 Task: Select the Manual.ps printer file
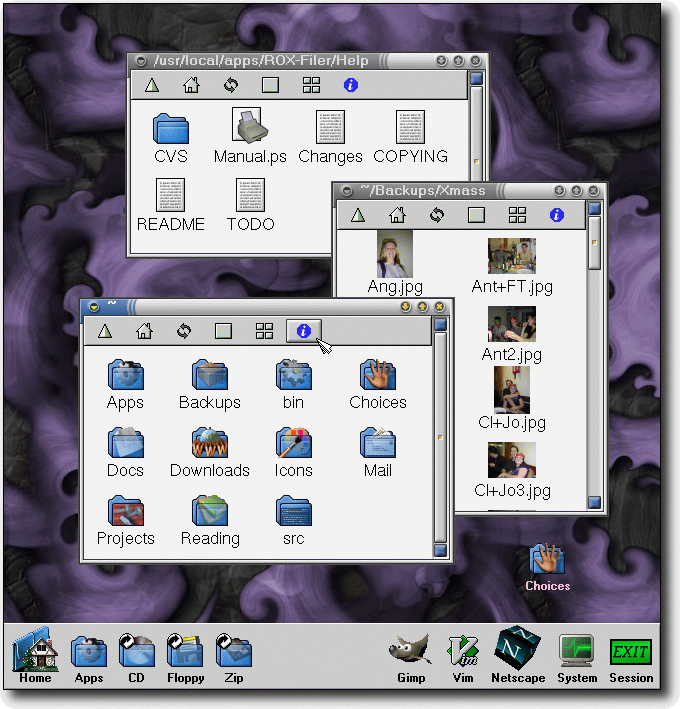[x=250, y=136]
